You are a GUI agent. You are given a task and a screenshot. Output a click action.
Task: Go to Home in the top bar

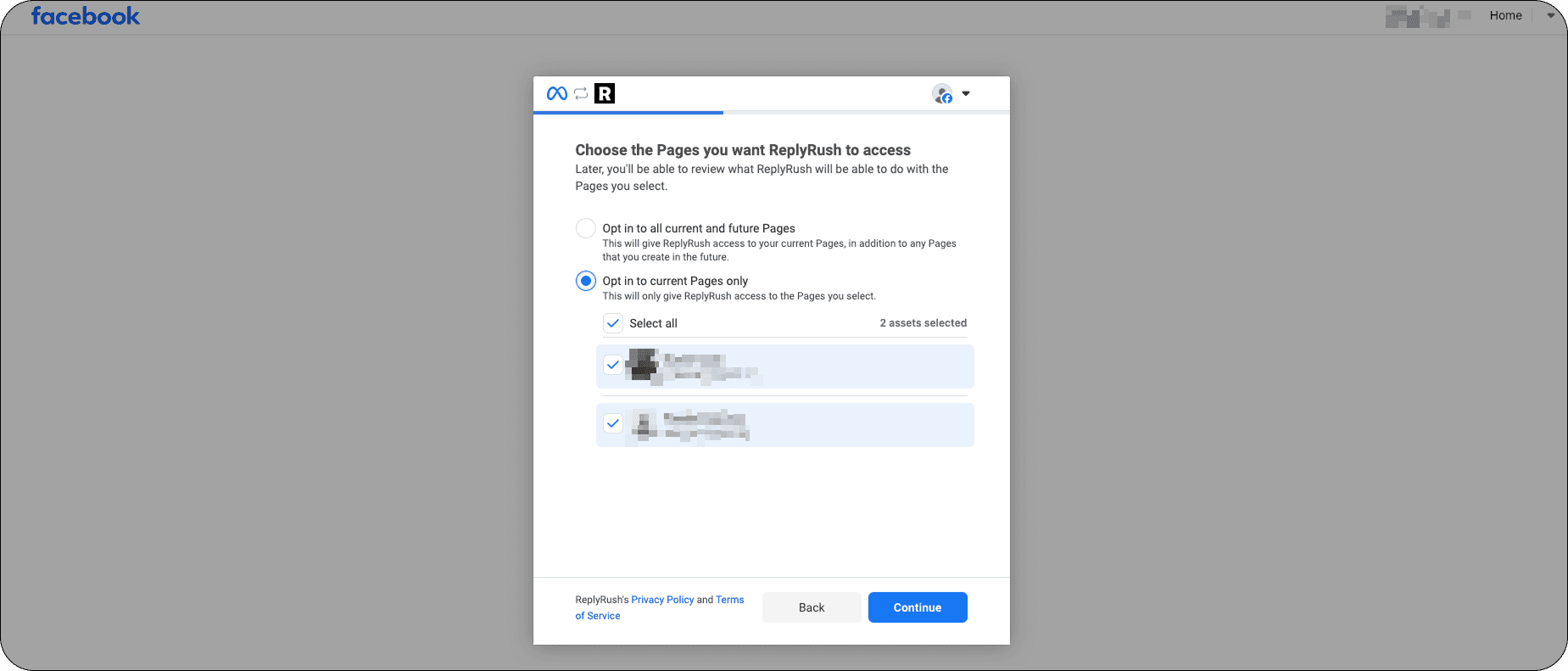pos(1505,15)
